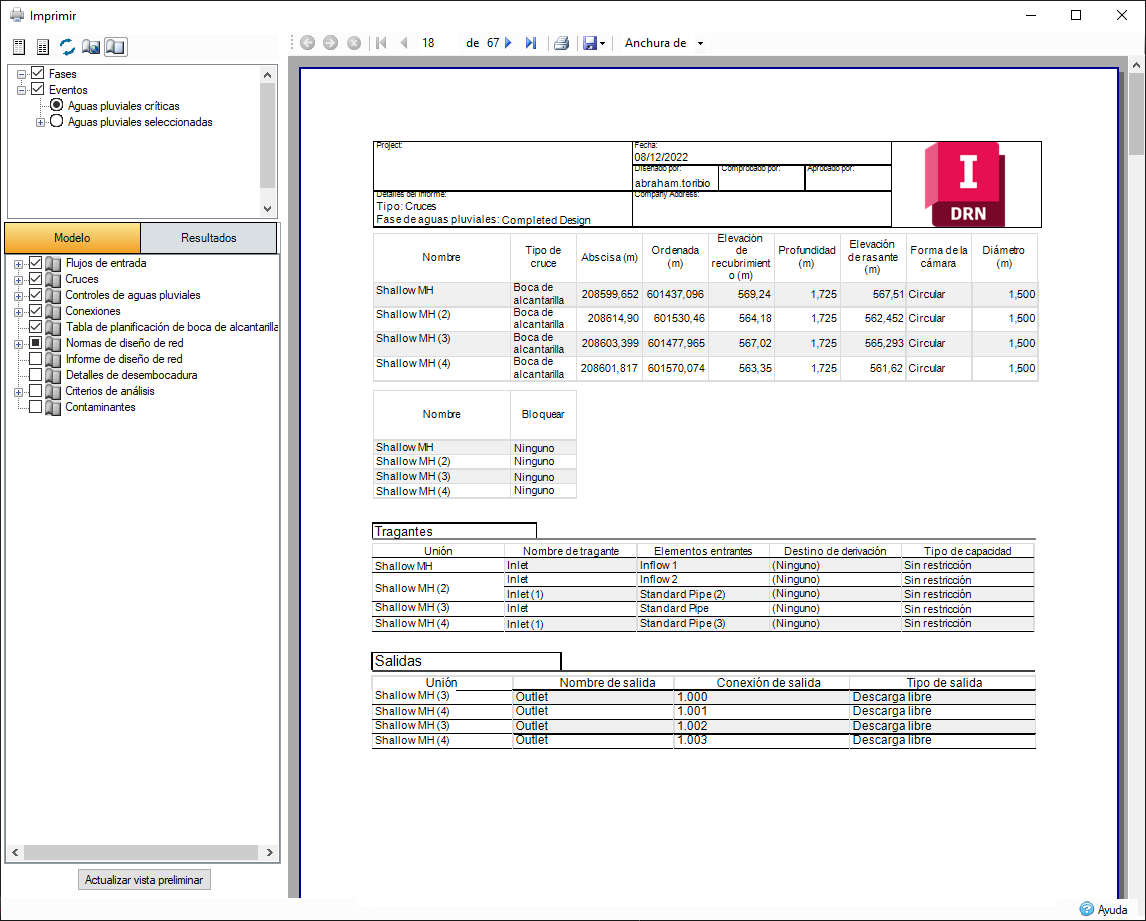The image size is (1146, 921).
Task: Expand the Conexiones node
Action: 18,312
